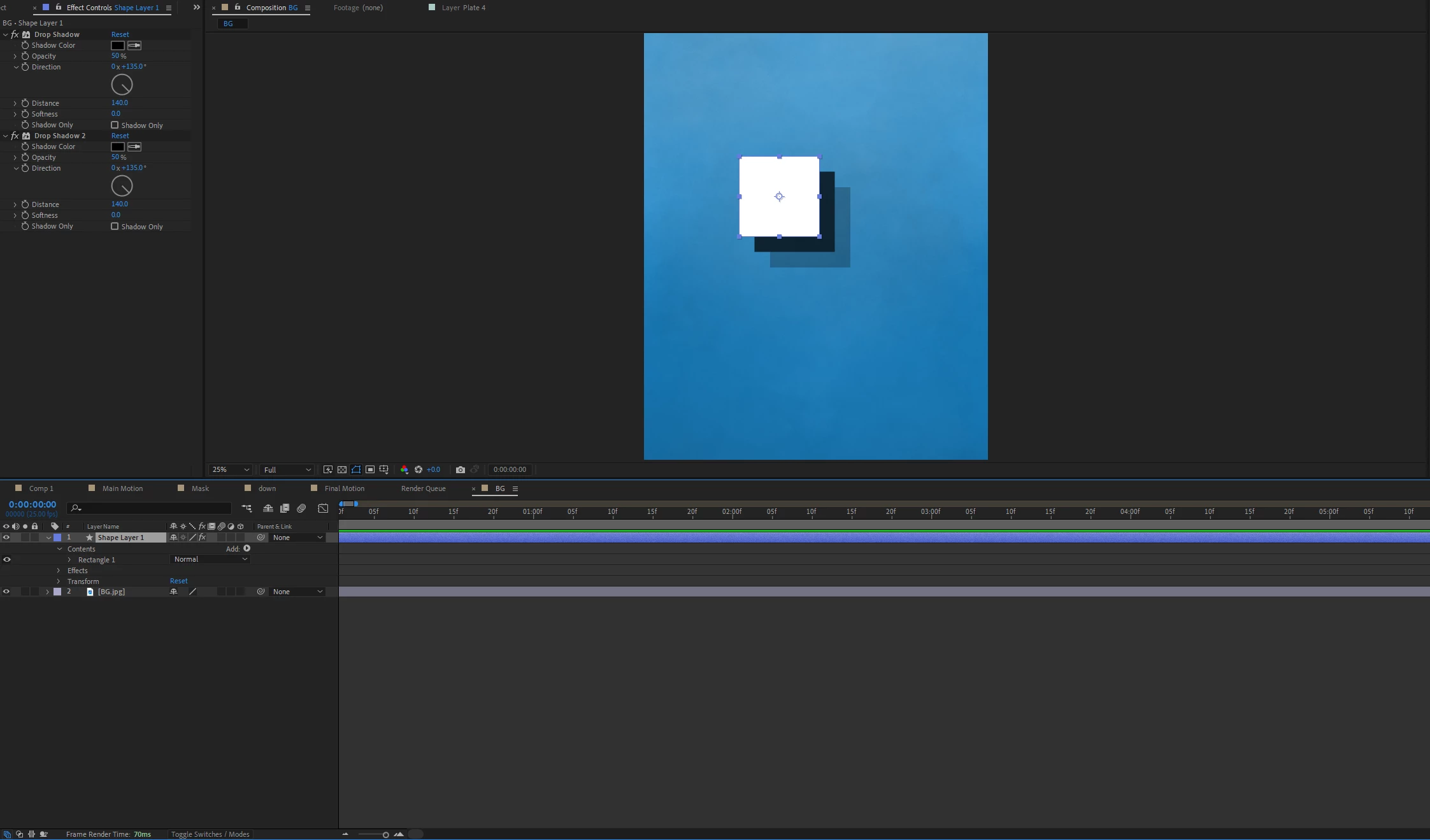Click Reset next to Transform in timeline
The width and height of the screenshot is (1430, 840).
pos(178,581)
